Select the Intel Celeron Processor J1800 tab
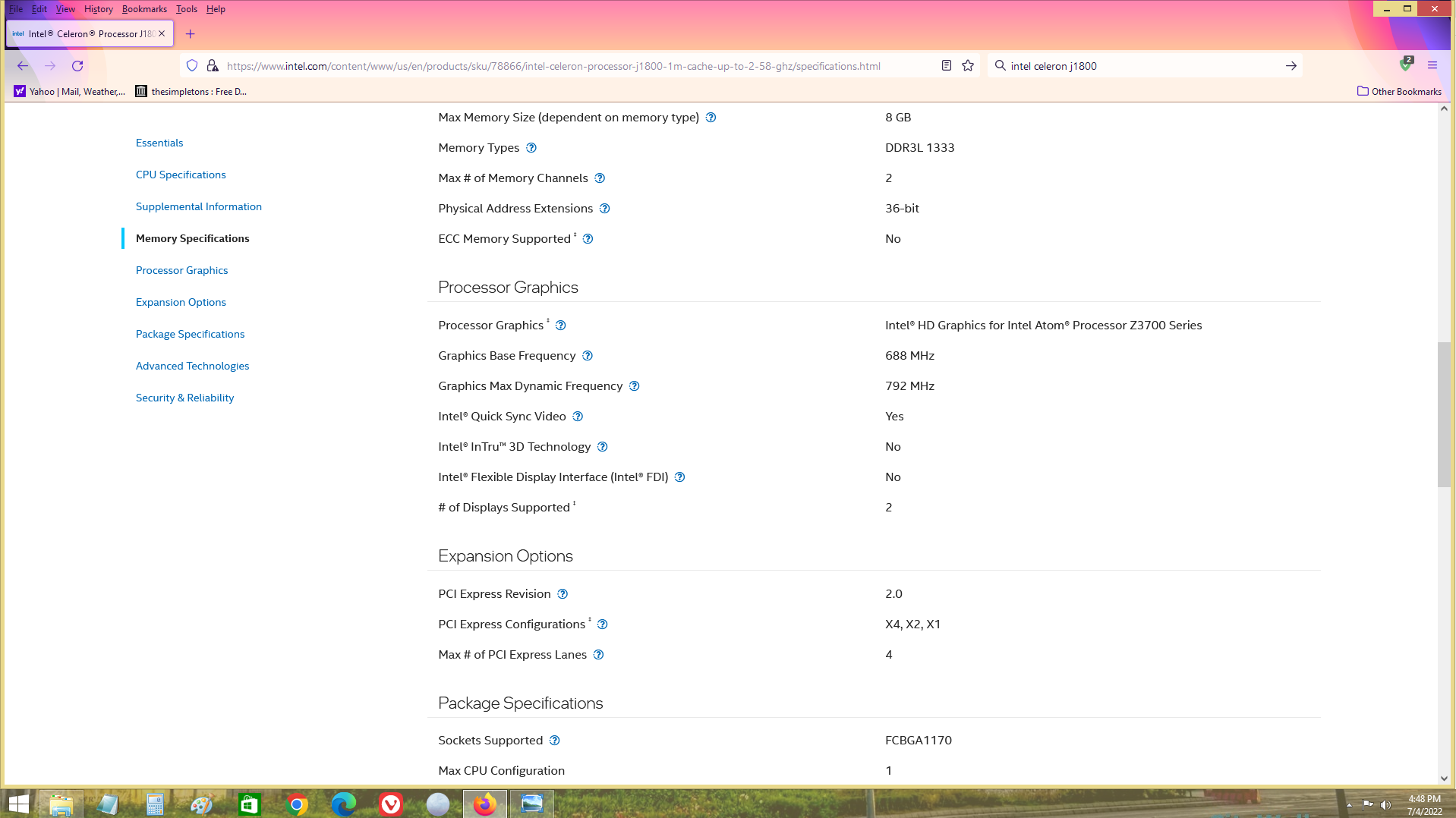This screenshot has height=818, width=1456. coord(90,33)
